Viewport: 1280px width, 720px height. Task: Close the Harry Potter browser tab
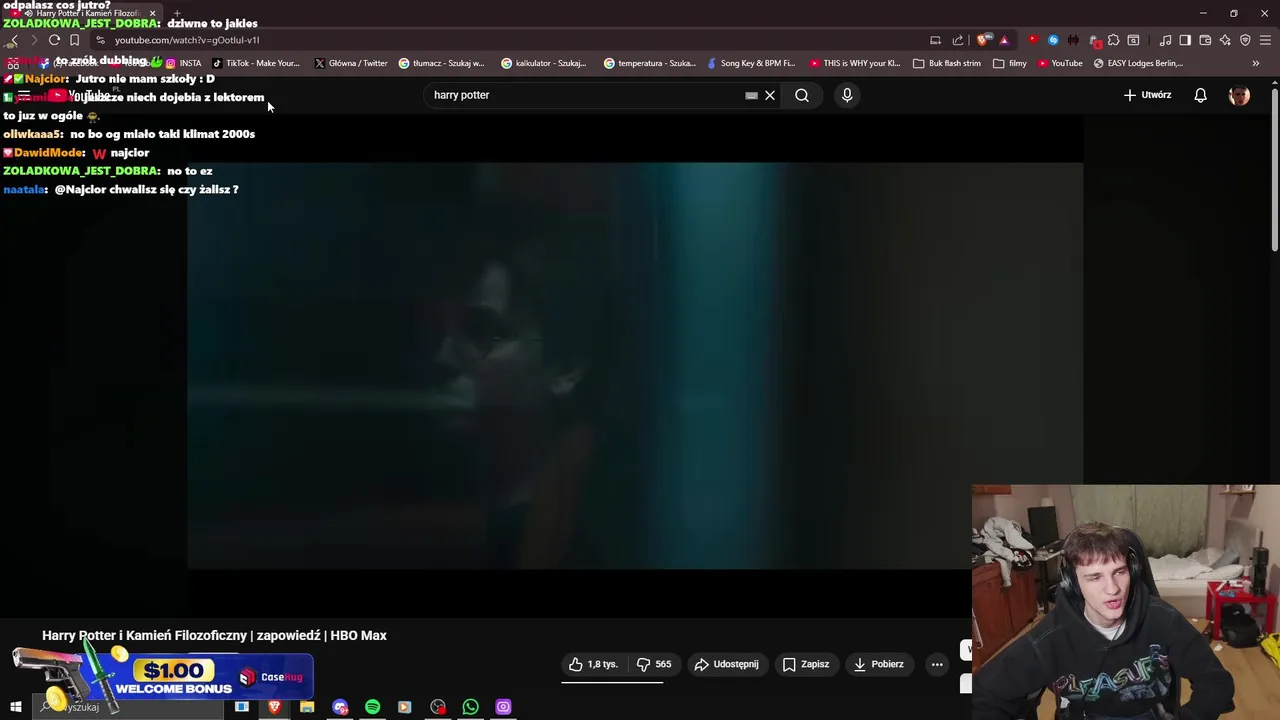[152, 13]
